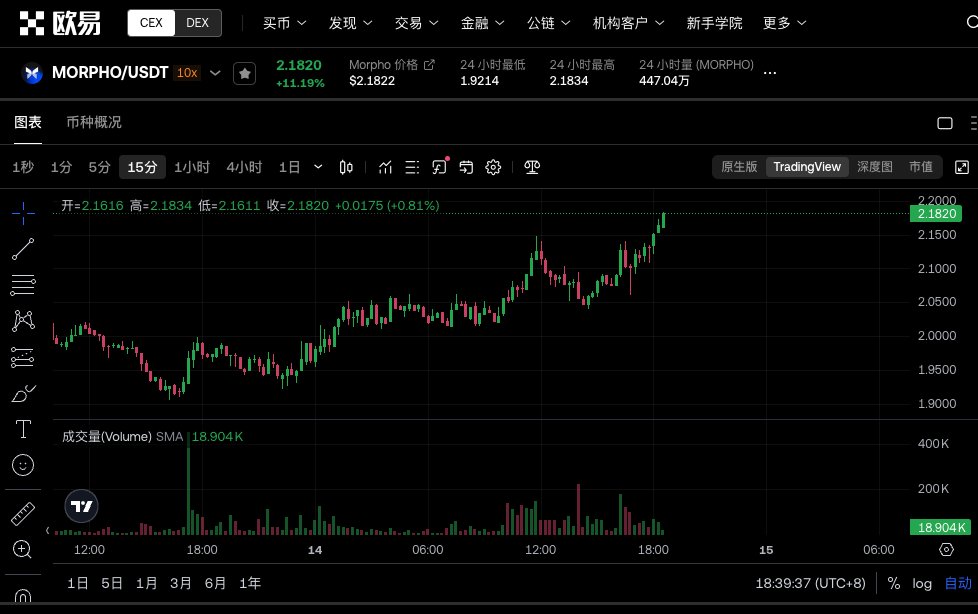
Task: Expand chart to fullscreen
Action: [x=962, y=167]
